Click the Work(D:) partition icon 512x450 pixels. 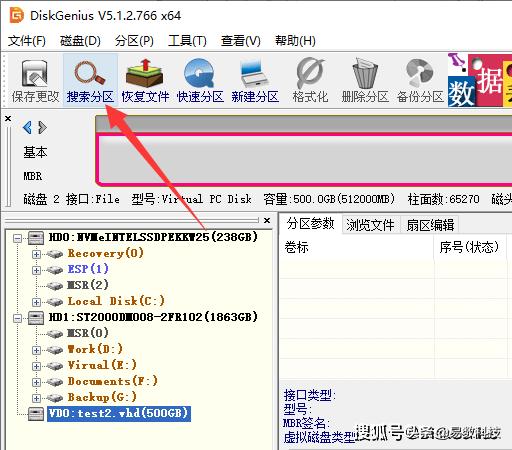coord(55,350)
